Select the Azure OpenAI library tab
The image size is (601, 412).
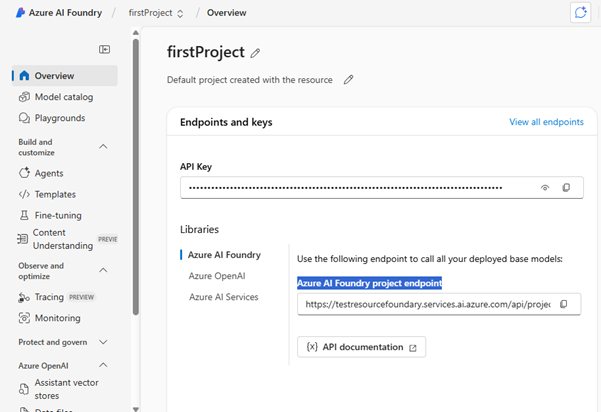pyautogui.click(x=217, y=276)
